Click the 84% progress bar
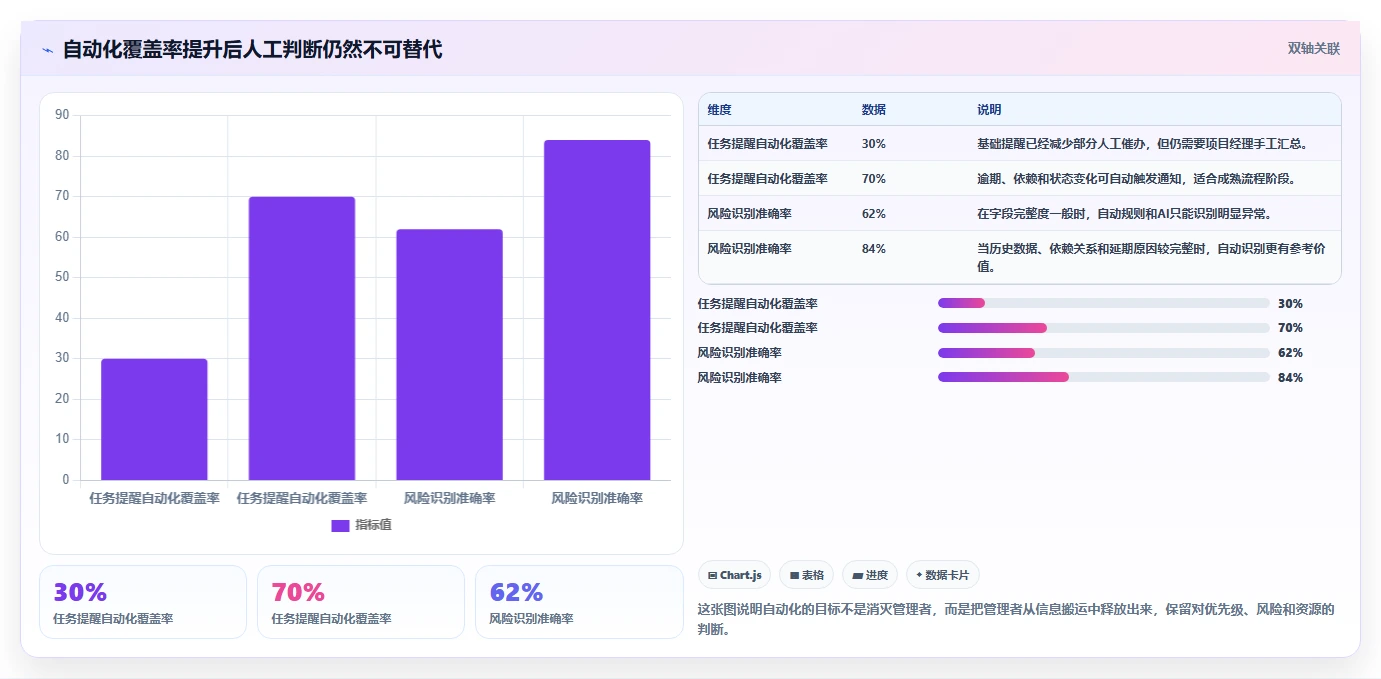 pos(1104,377)
